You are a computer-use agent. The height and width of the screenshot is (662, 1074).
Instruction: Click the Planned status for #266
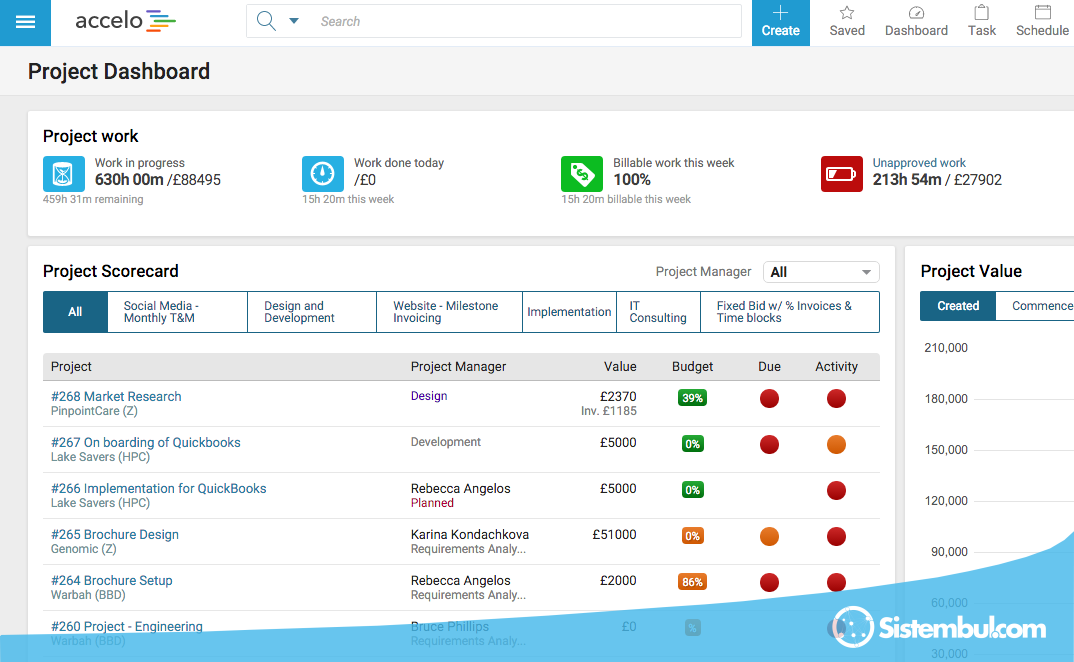coord(432,503)
